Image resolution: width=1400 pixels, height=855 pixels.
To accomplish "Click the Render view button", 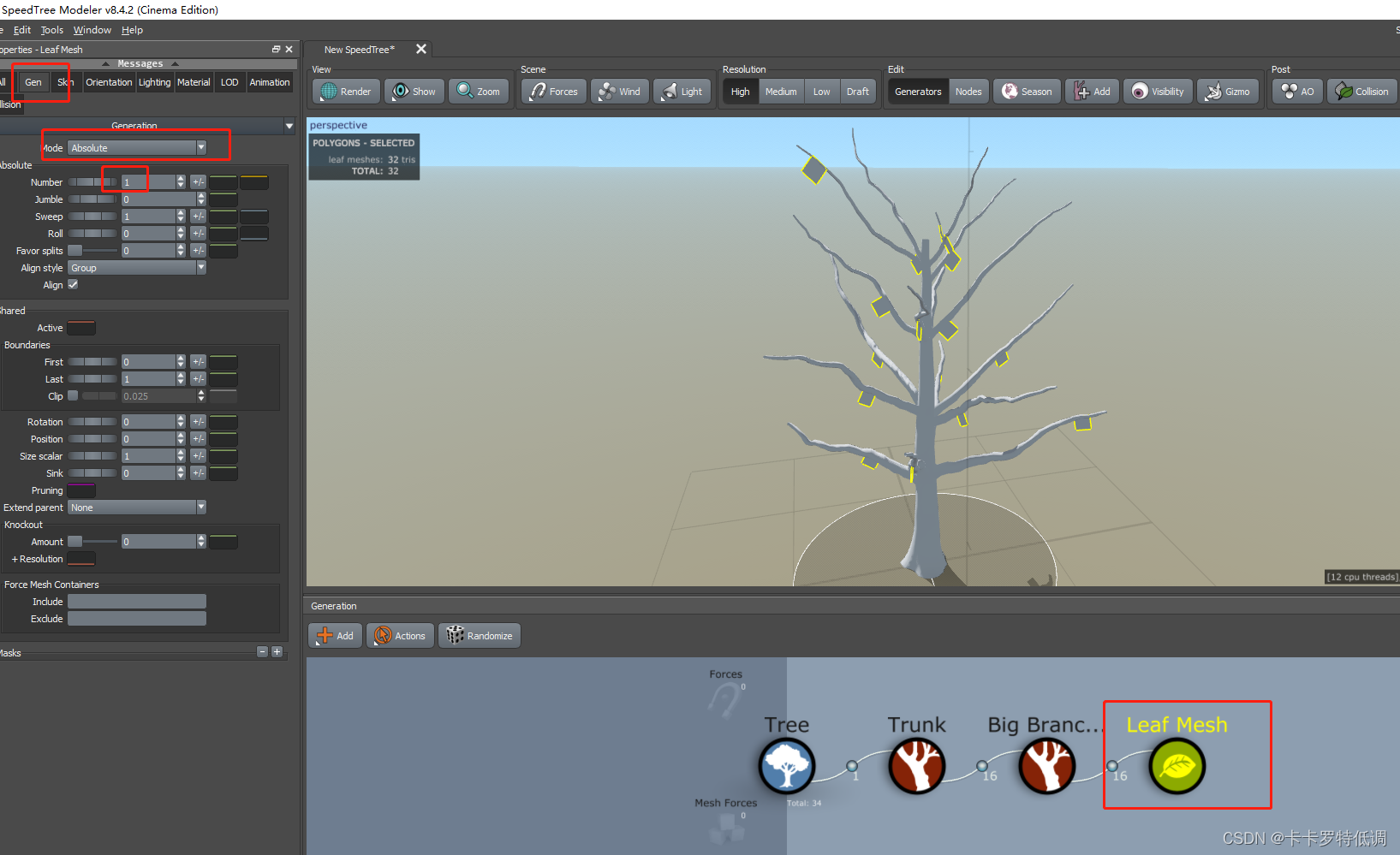I will tap(346, 92).
